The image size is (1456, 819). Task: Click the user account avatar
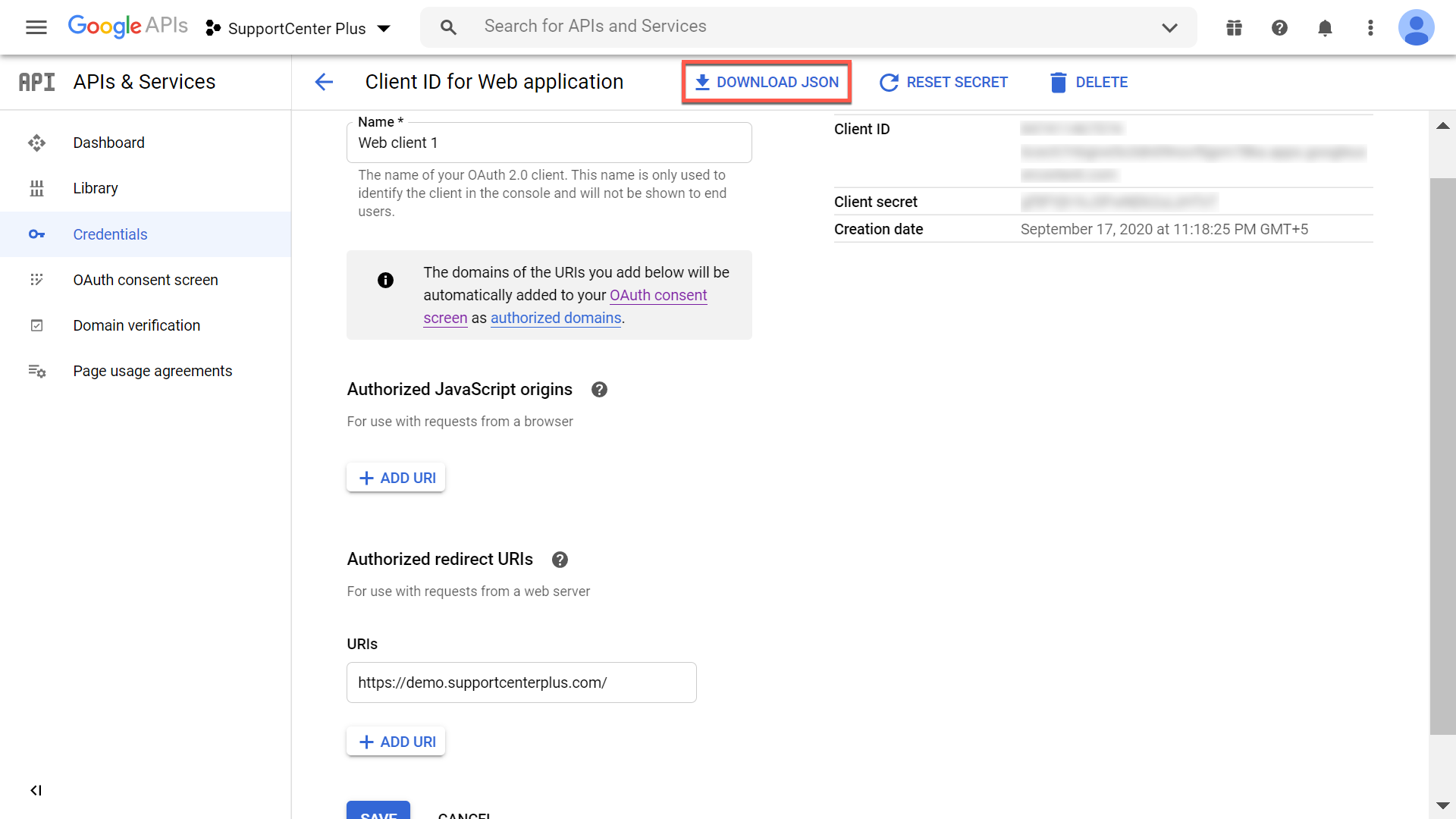[1416, 28]
